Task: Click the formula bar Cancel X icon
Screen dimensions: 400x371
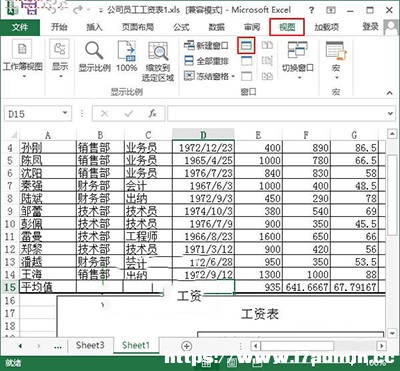Action: tap(104, 114)
